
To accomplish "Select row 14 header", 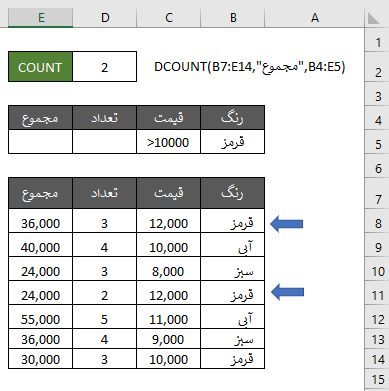I will pyautogui.click(x=377, y=359).
